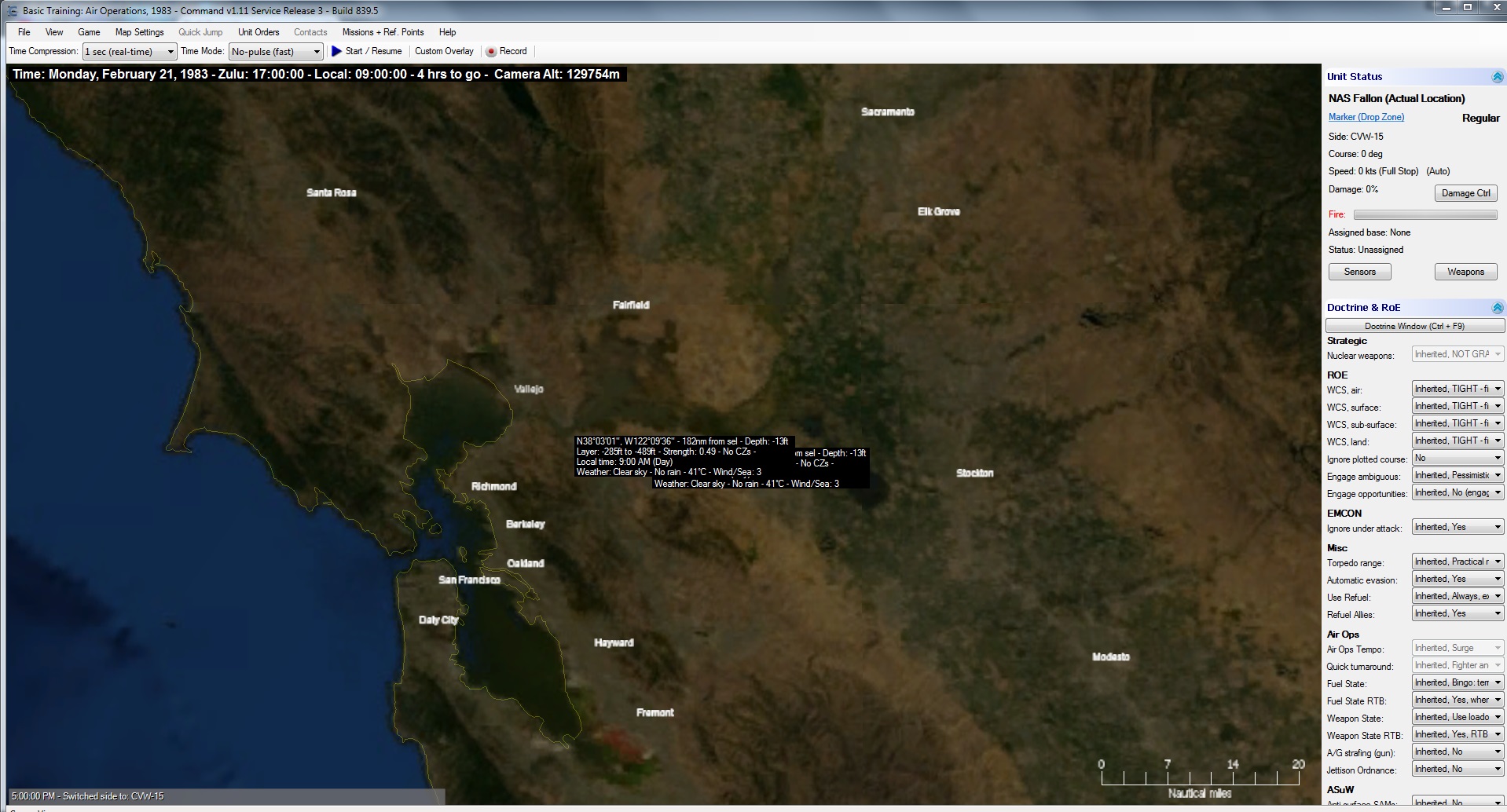The height and width of the screenshot is (812, 1507).
Task: Click the time and camera altitude banner
Action: 316,74
